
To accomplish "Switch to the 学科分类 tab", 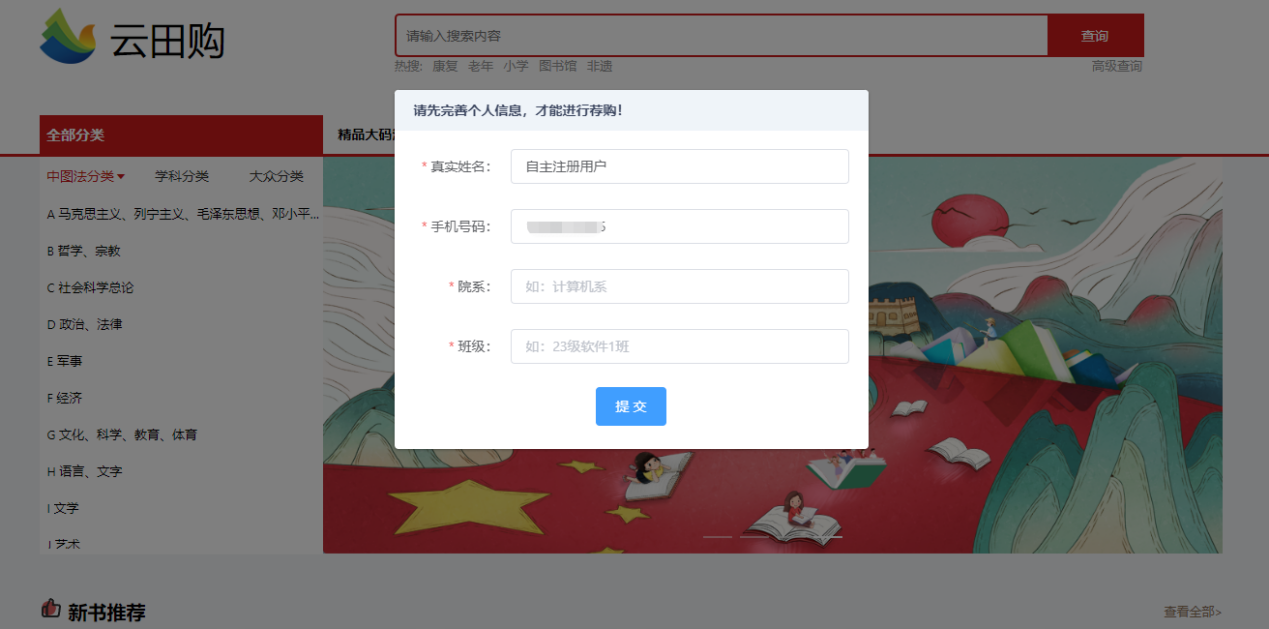I will pyautogui.click(x=182, y=176).
